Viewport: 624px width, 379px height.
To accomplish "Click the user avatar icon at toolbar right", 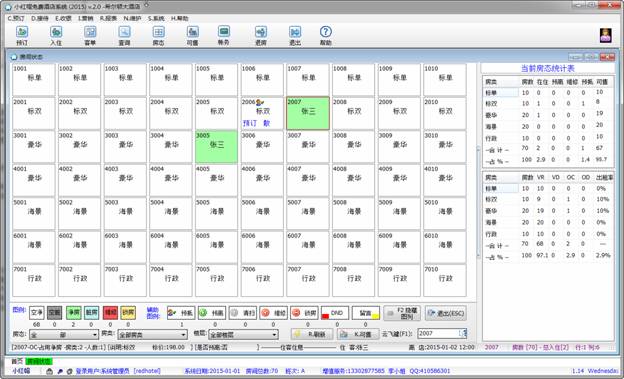I will [x=606, y=35].
